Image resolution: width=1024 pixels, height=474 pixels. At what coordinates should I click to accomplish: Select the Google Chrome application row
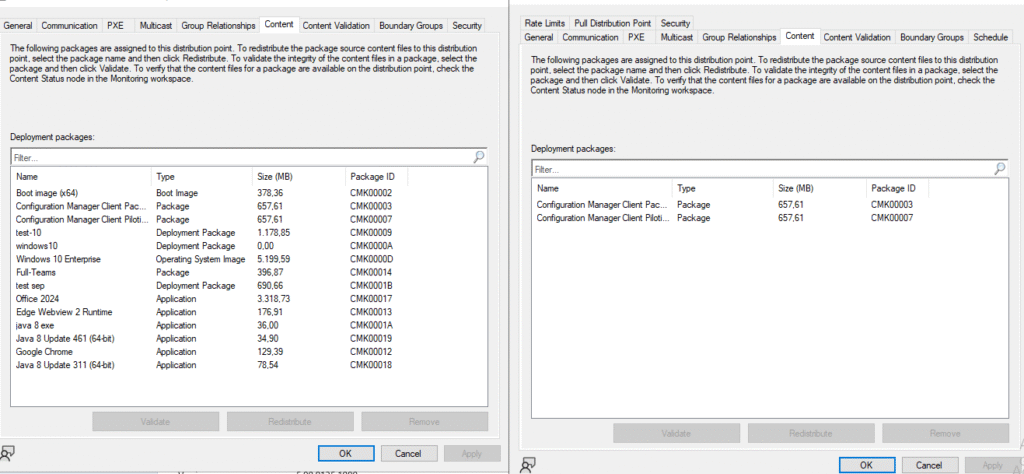tap(43, 352)
